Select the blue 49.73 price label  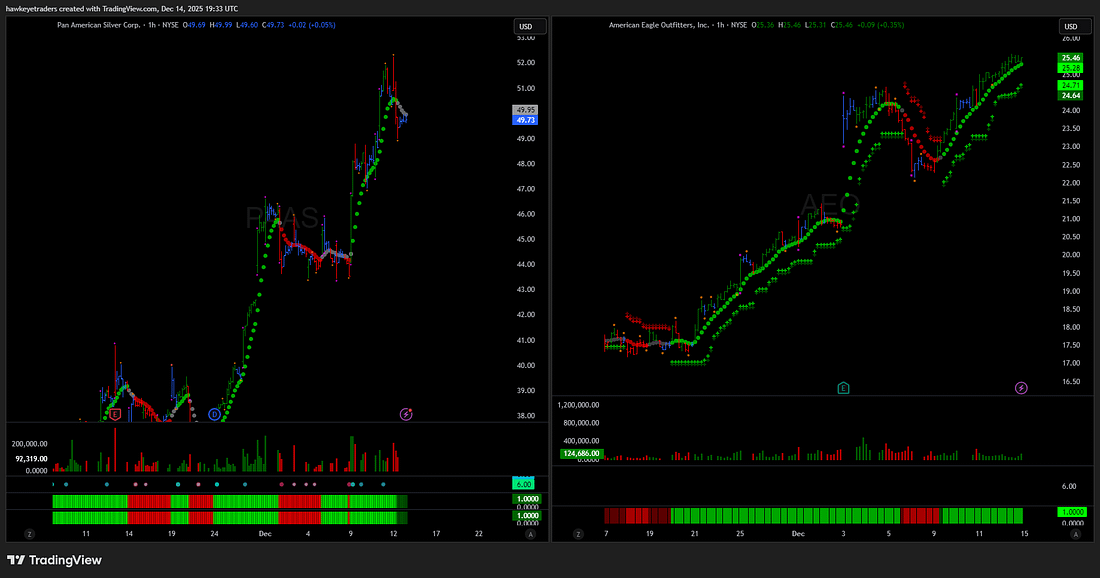pos(525,120)
